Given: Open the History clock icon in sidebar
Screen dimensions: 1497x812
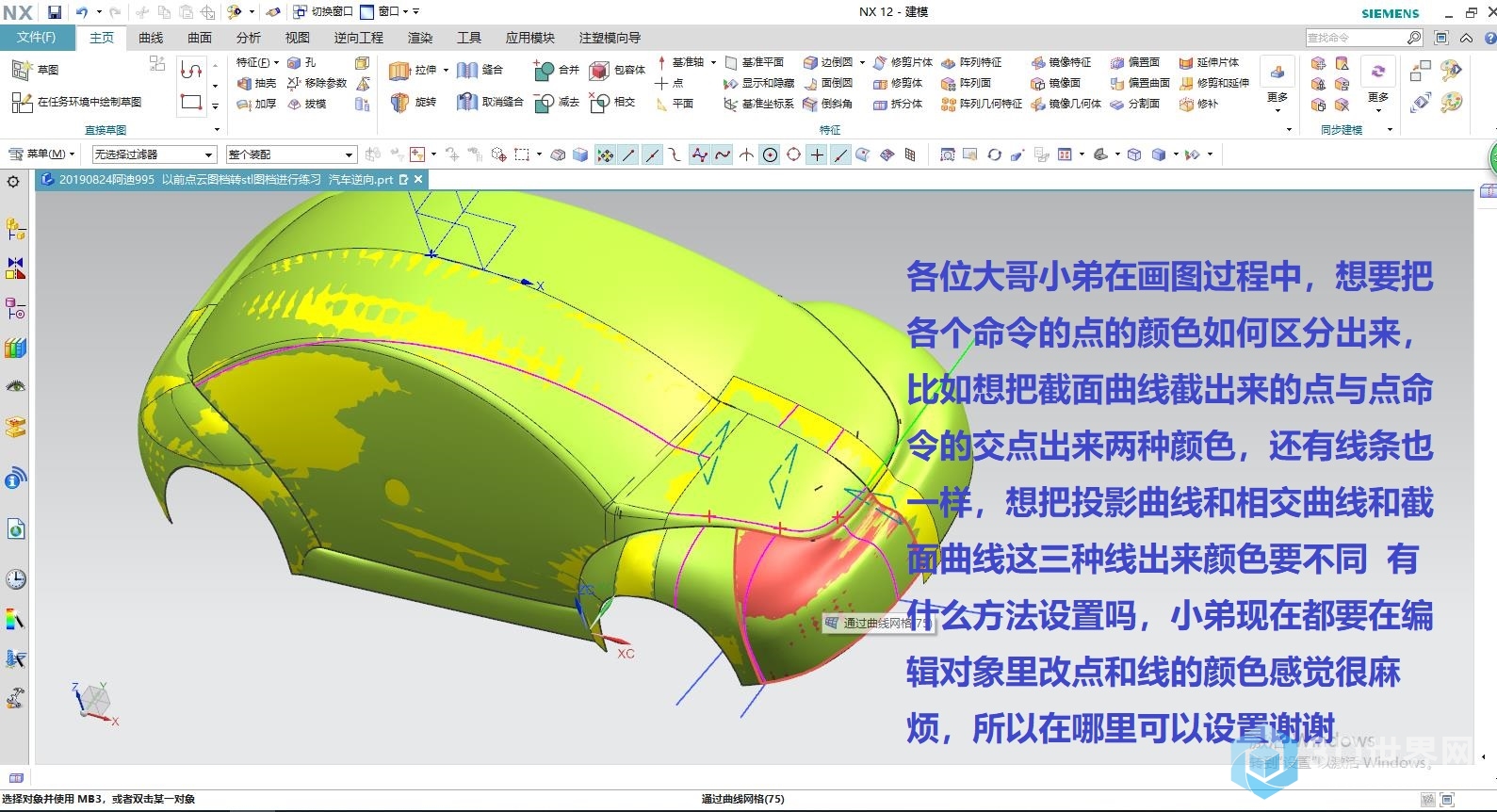Looking at the screenshot, I should (15, 579).
